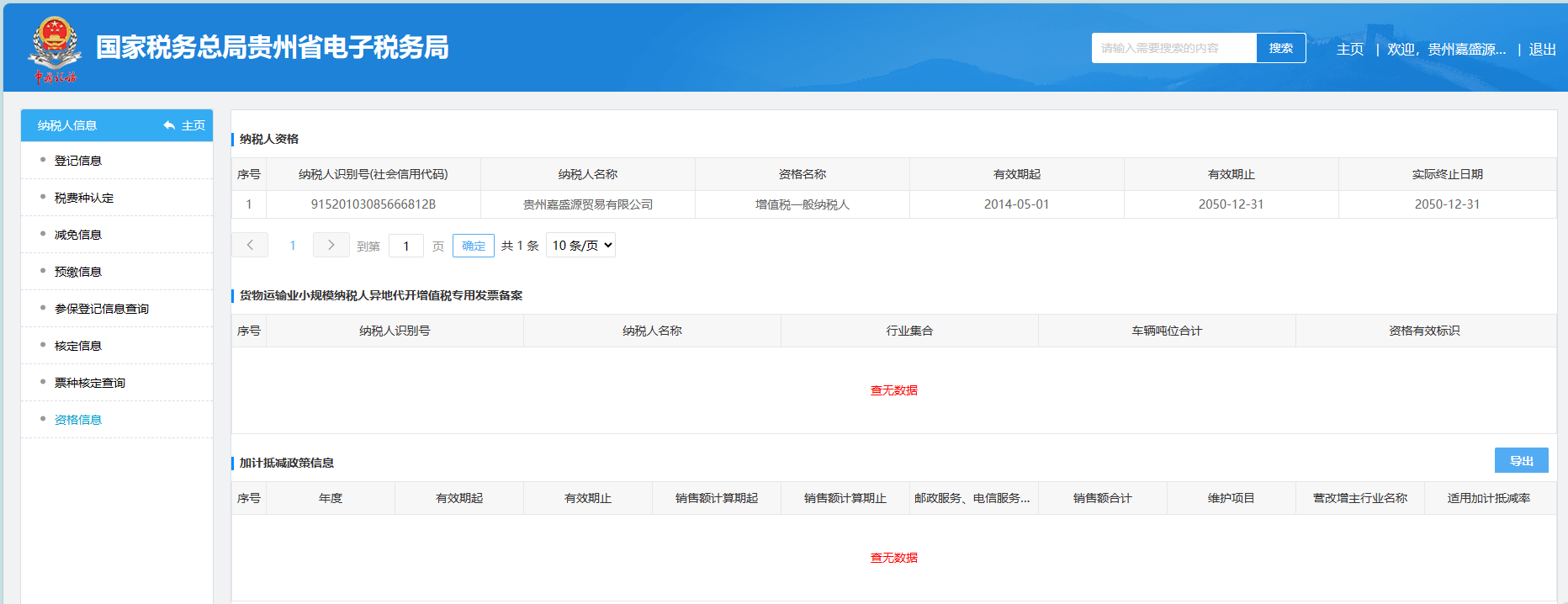Click the 退出 logout link
1568x604 pixels.
tap(1542, 50)
